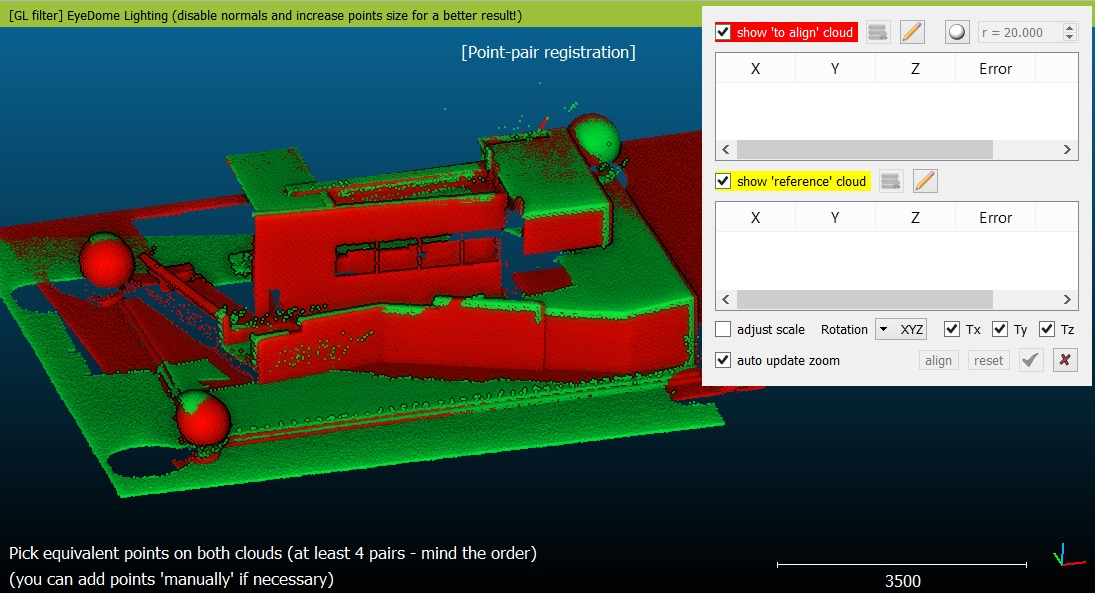Viewport: 1095px width, 593px height.
Task: Toggle the sphere picking icon
Action: [x=957, y=32]
